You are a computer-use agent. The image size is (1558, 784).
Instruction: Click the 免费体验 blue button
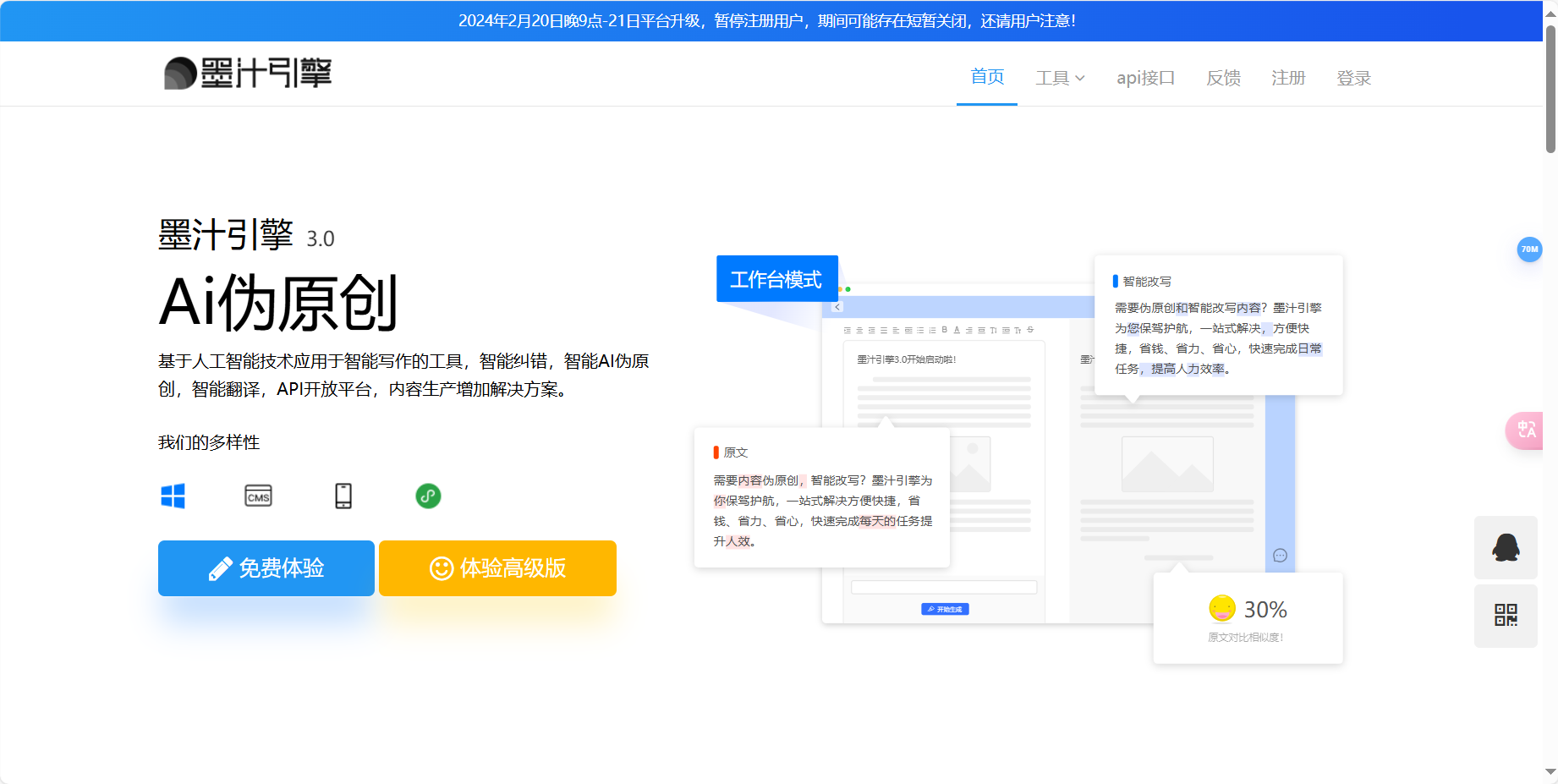[266, 568]
